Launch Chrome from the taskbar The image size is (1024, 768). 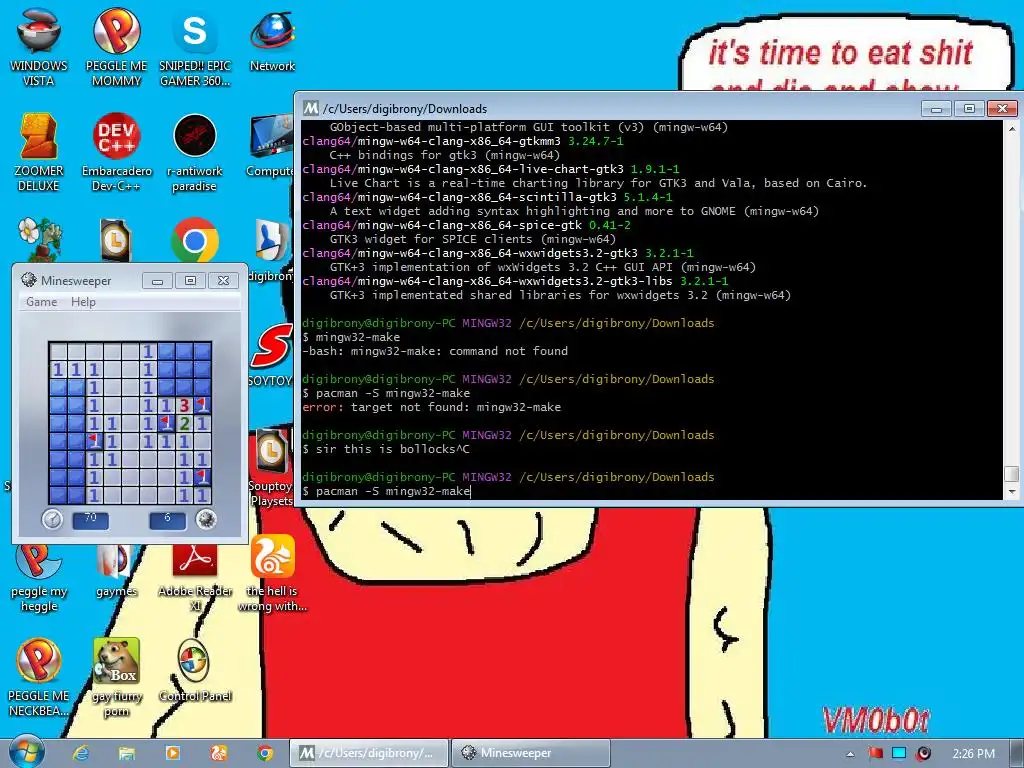click(x=264, y=753)
